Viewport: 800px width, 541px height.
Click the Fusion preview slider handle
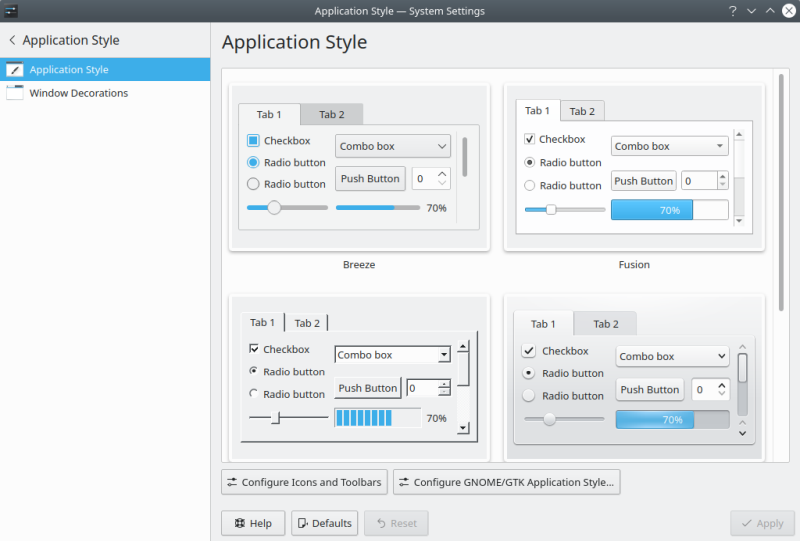click(x=551, y=209)
